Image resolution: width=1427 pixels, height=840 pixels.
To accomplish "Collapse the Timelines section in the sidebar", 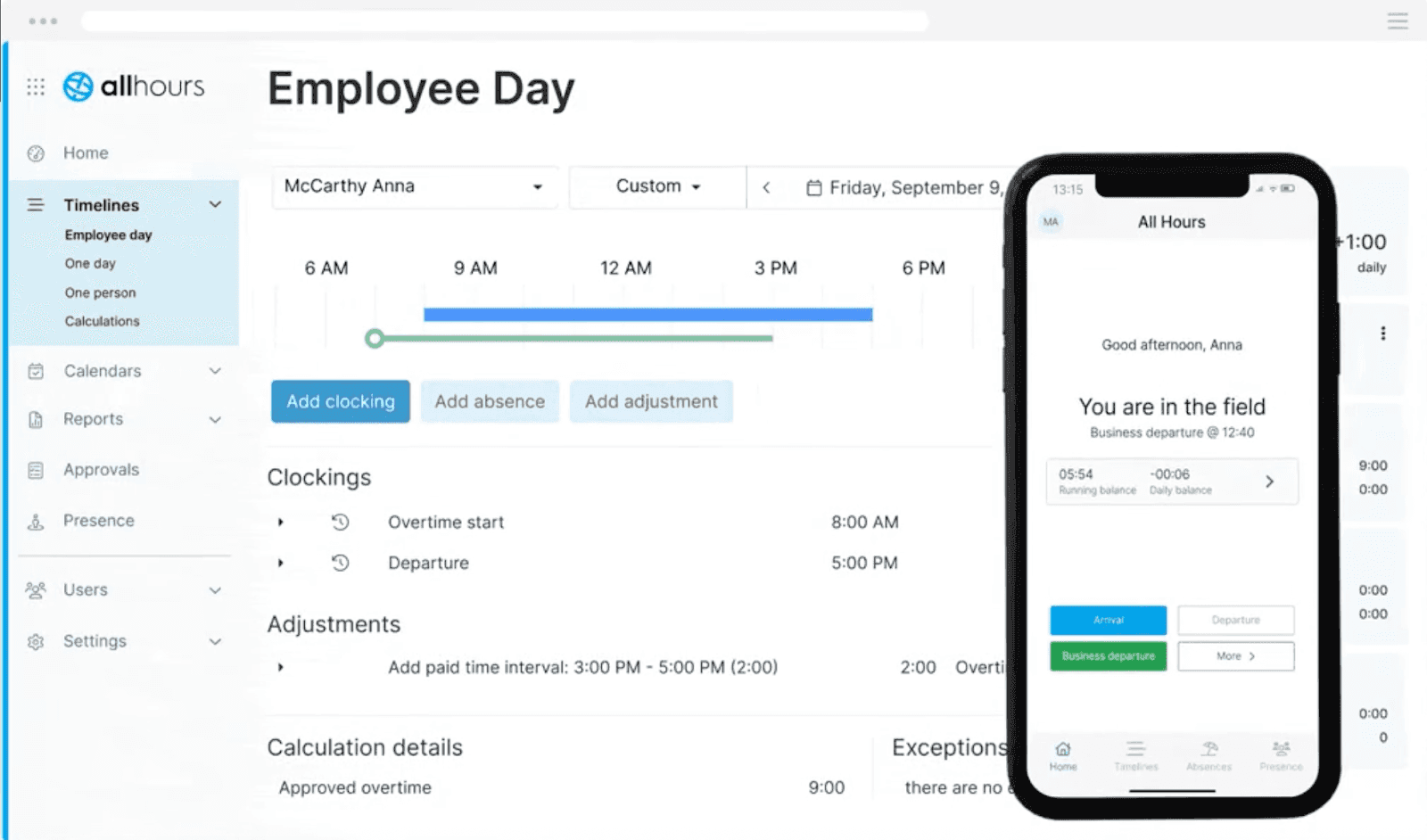I will coord(215,204).
